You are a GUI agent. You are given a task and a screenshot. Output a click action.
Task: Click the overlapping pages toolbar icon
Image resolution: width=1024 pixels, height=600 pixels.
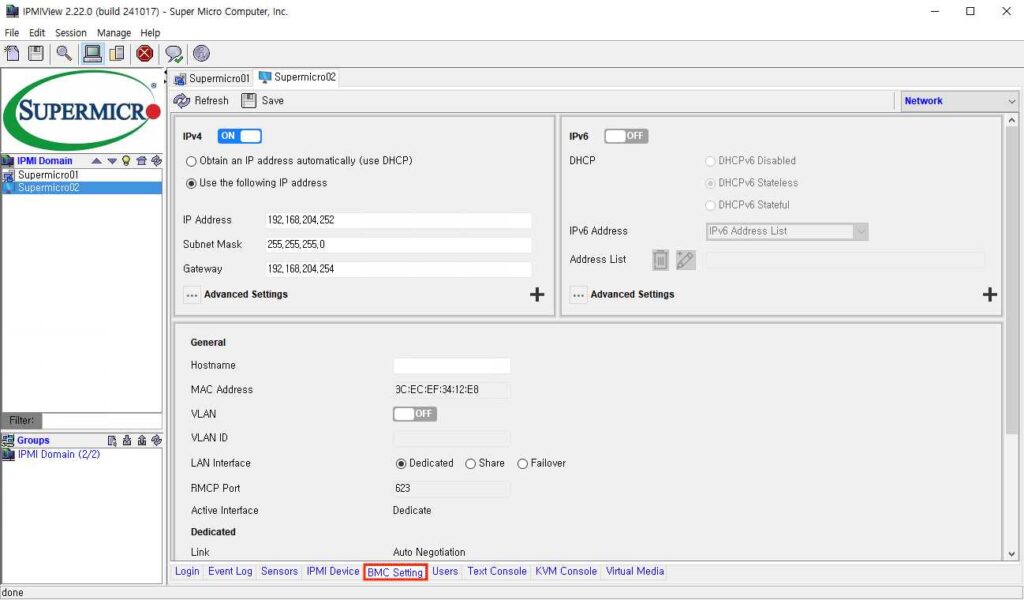click(x=117, y=54)
